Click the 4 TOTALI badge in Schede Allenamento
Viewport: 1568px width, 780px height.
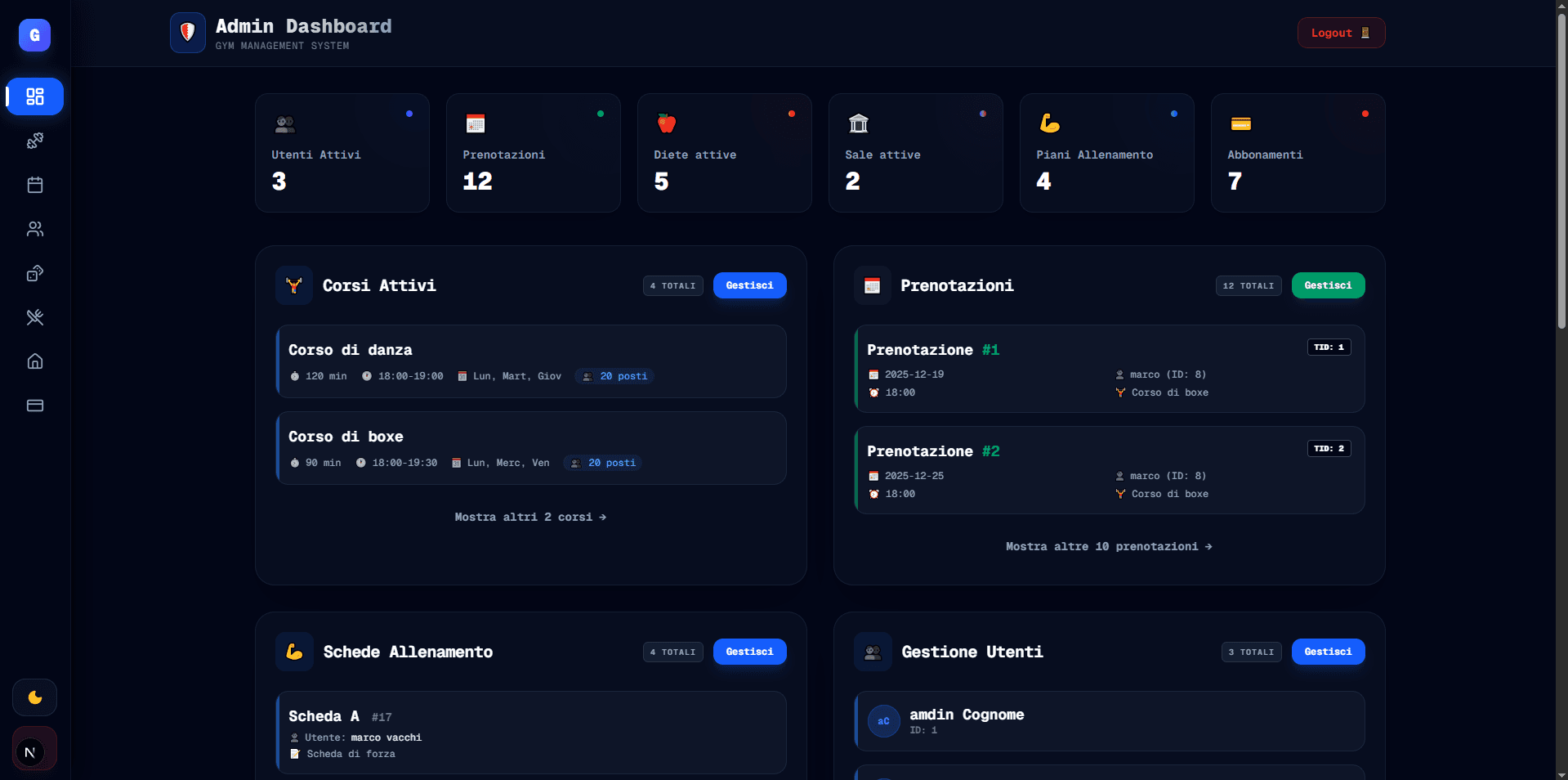[673, 652]
